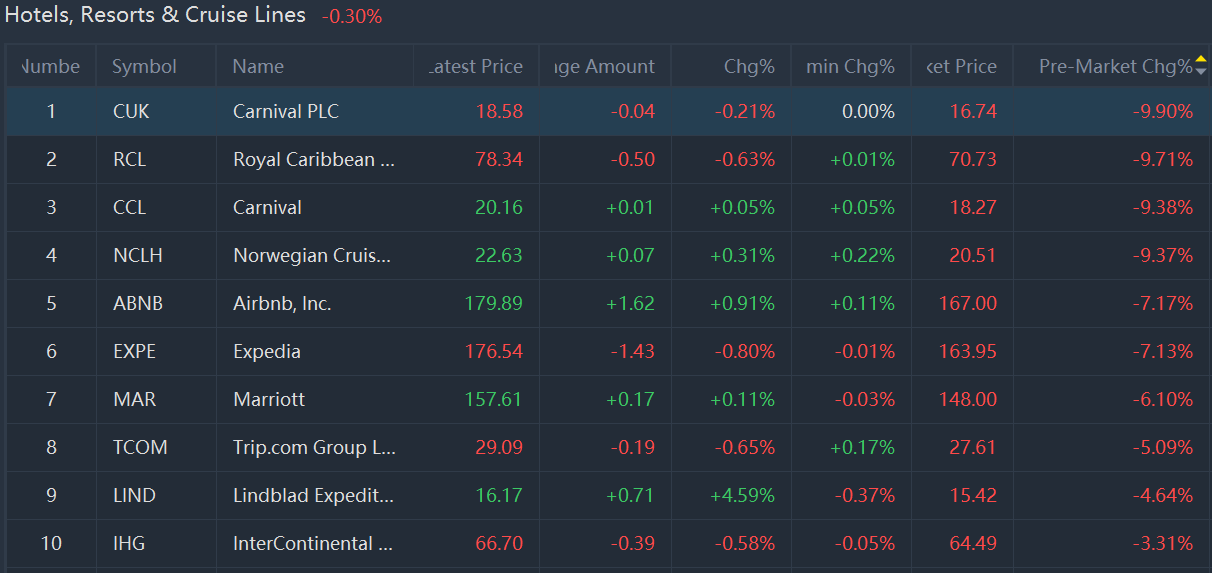Open the Carnival PLC name cell
The image size is (1212, 573).
click(286, 111)
